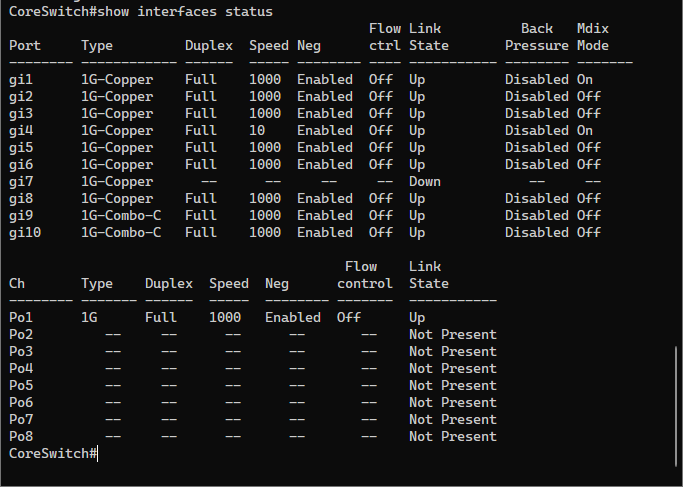
Task: Click the 'Back Pressure' column header
Action: point(537,37)
